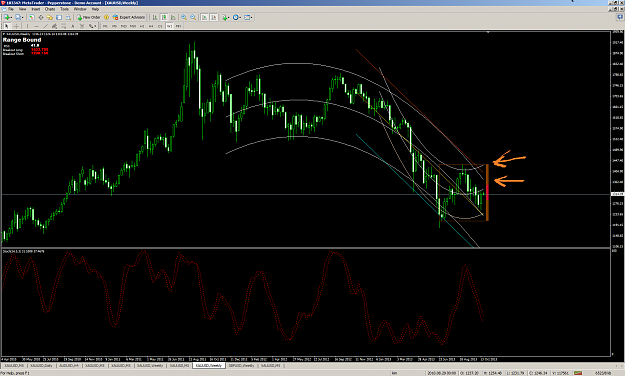625x376 pixels.
Task: Toggle Chart Shift
Action: coord(214,17)
